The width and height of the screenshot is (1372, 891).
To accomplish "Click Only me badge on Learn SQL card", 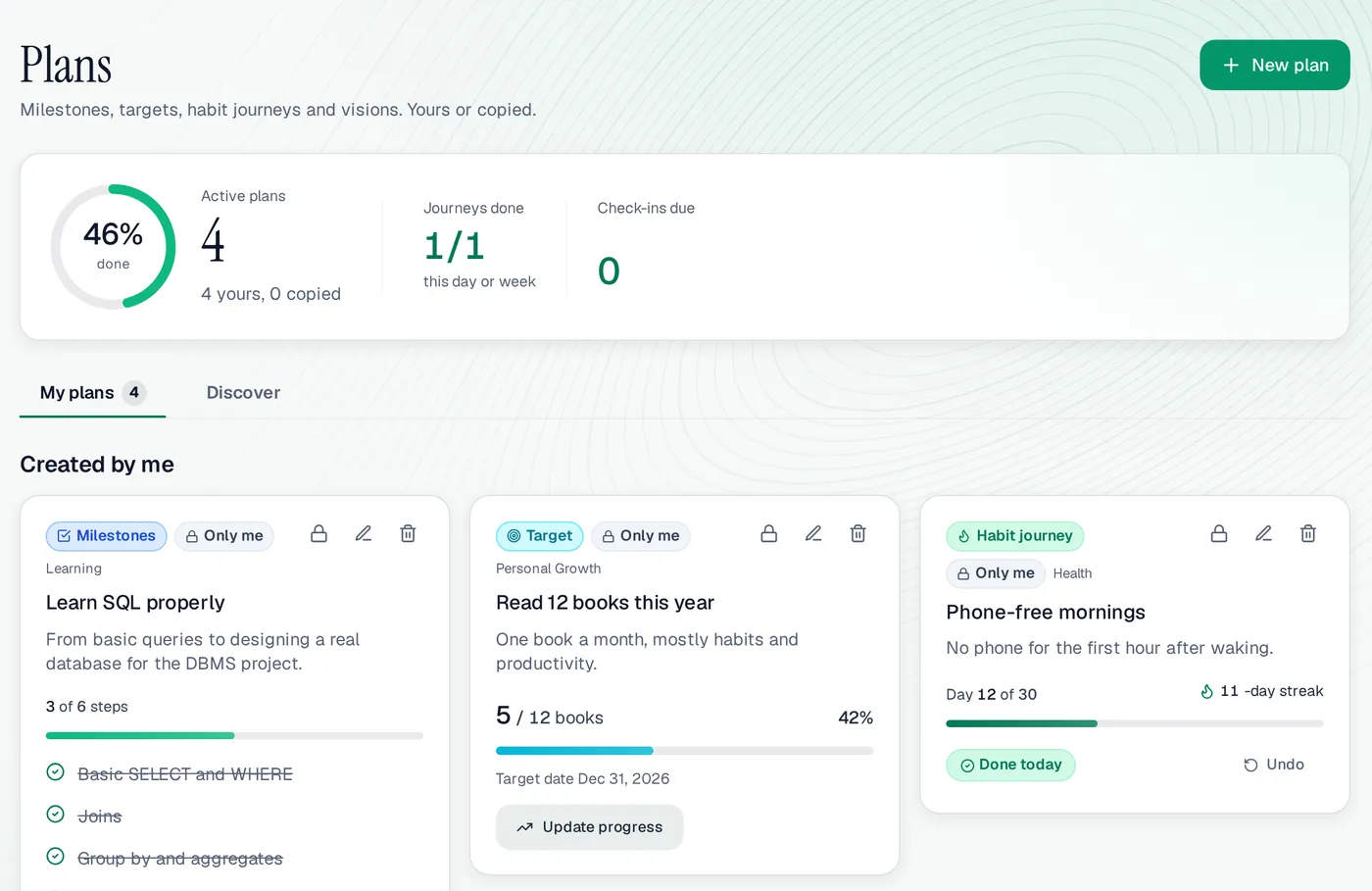I will coord(224,536).
